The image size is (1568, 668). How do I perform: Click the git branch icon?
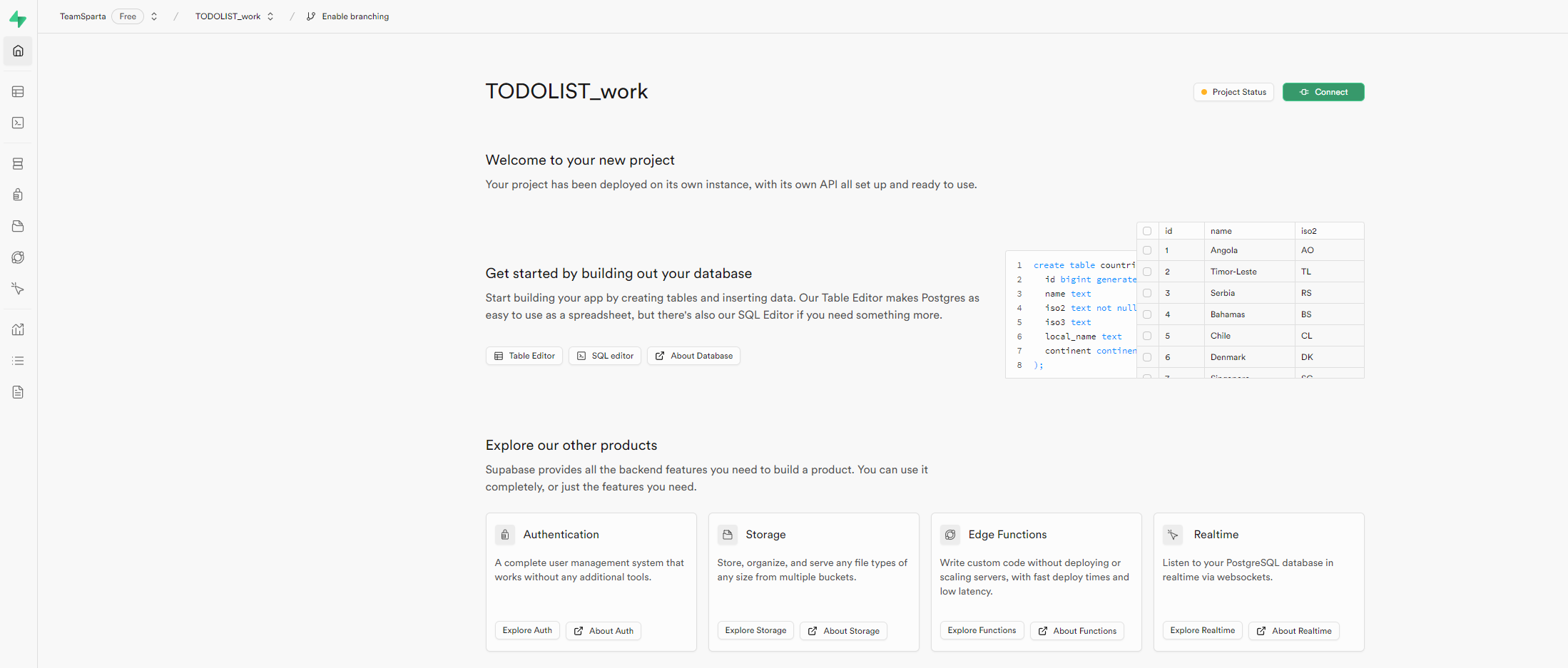click(x=311, y=16)
